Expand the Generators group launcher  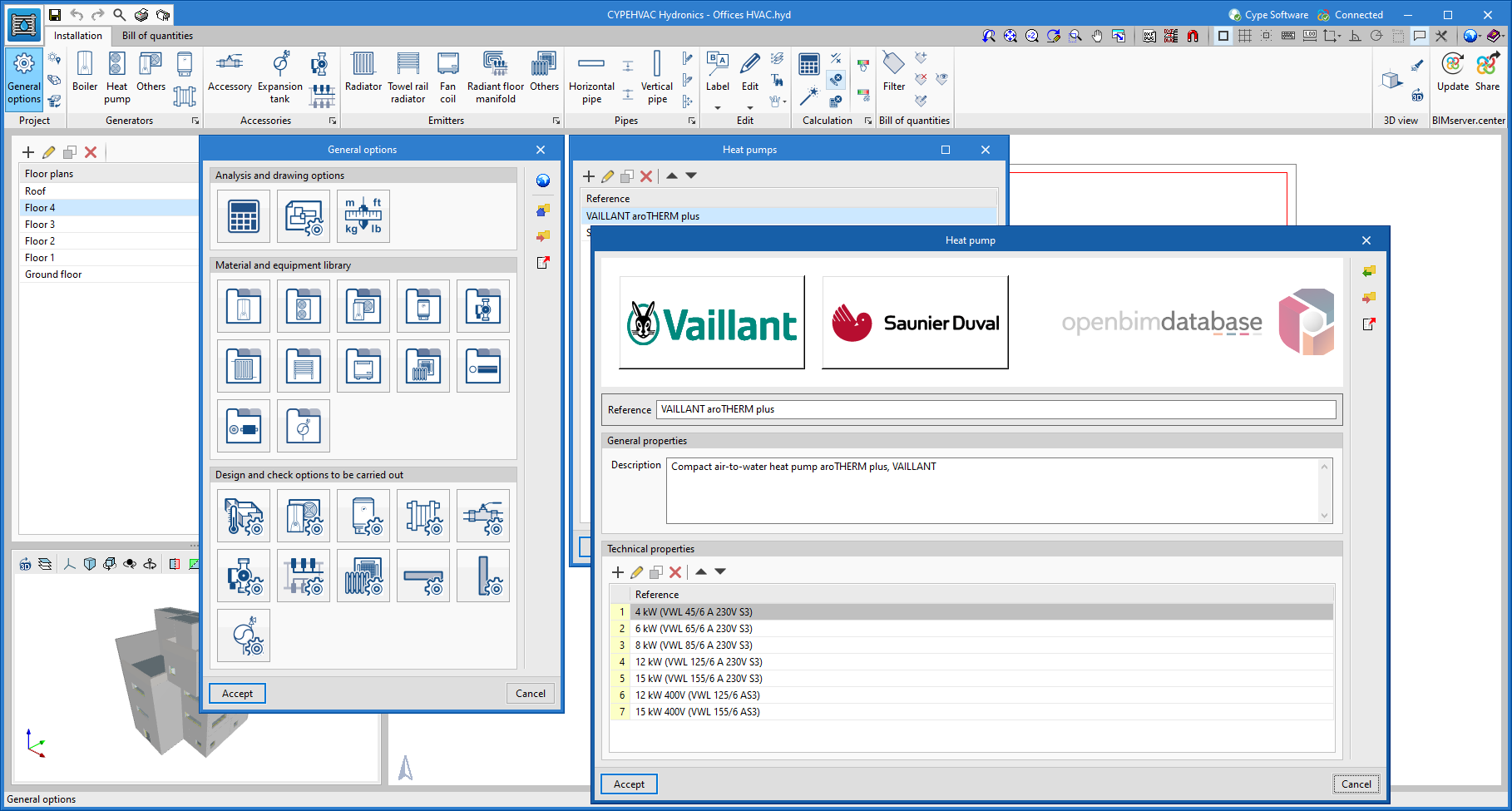195,121
